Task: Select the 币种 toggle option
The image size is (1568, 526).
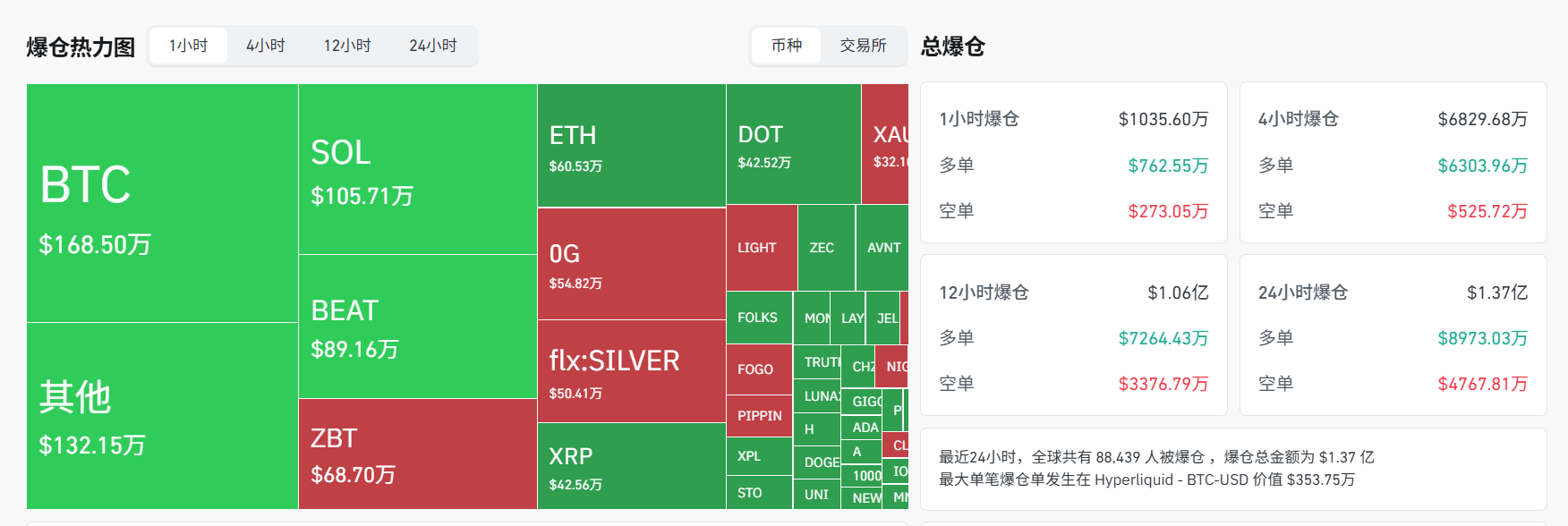Action: pos(787,46)
